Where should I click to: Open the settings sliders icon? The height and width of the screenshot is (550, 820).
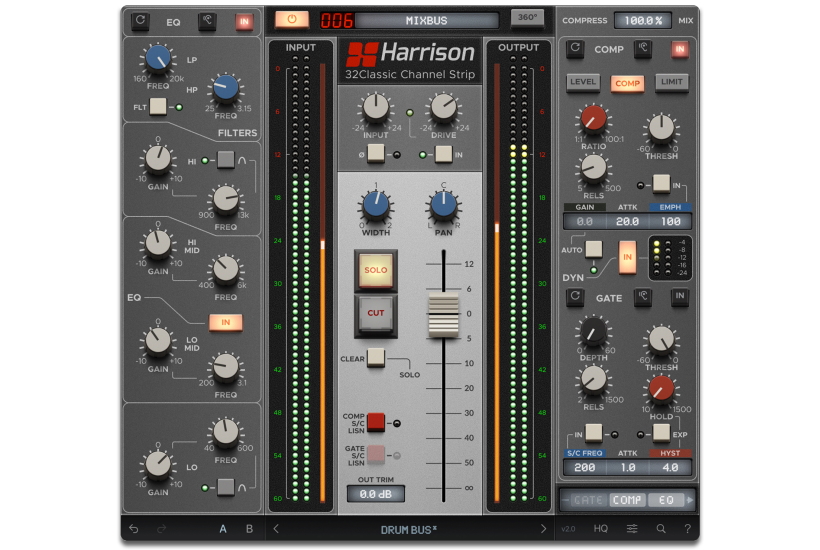tap(632, 529)
